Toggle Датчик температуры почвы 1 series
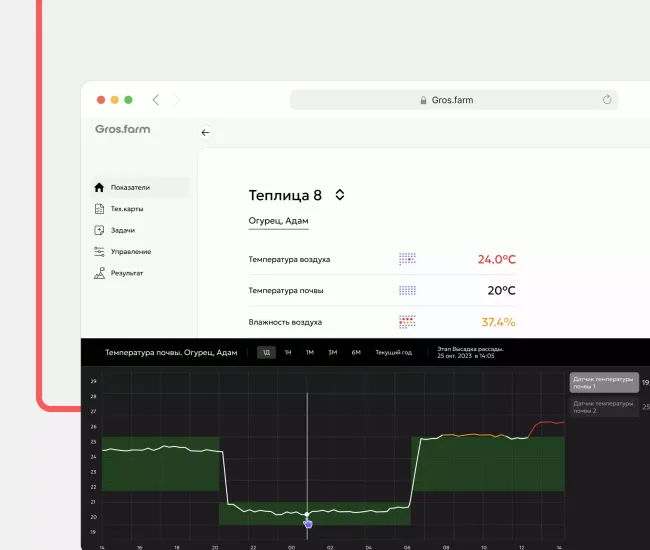Screen dimensions: 650x550 point(604,383)
